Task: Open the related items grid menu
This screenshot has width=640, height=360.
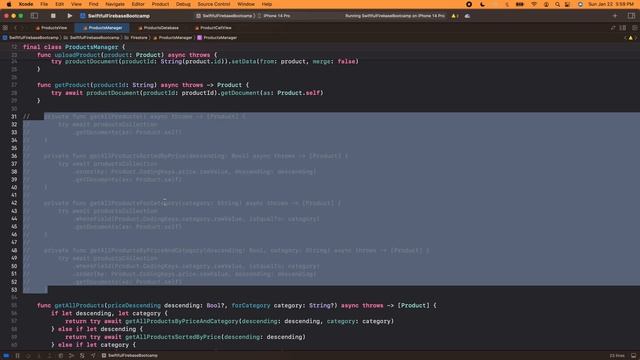Action: [x=5, y=28]
